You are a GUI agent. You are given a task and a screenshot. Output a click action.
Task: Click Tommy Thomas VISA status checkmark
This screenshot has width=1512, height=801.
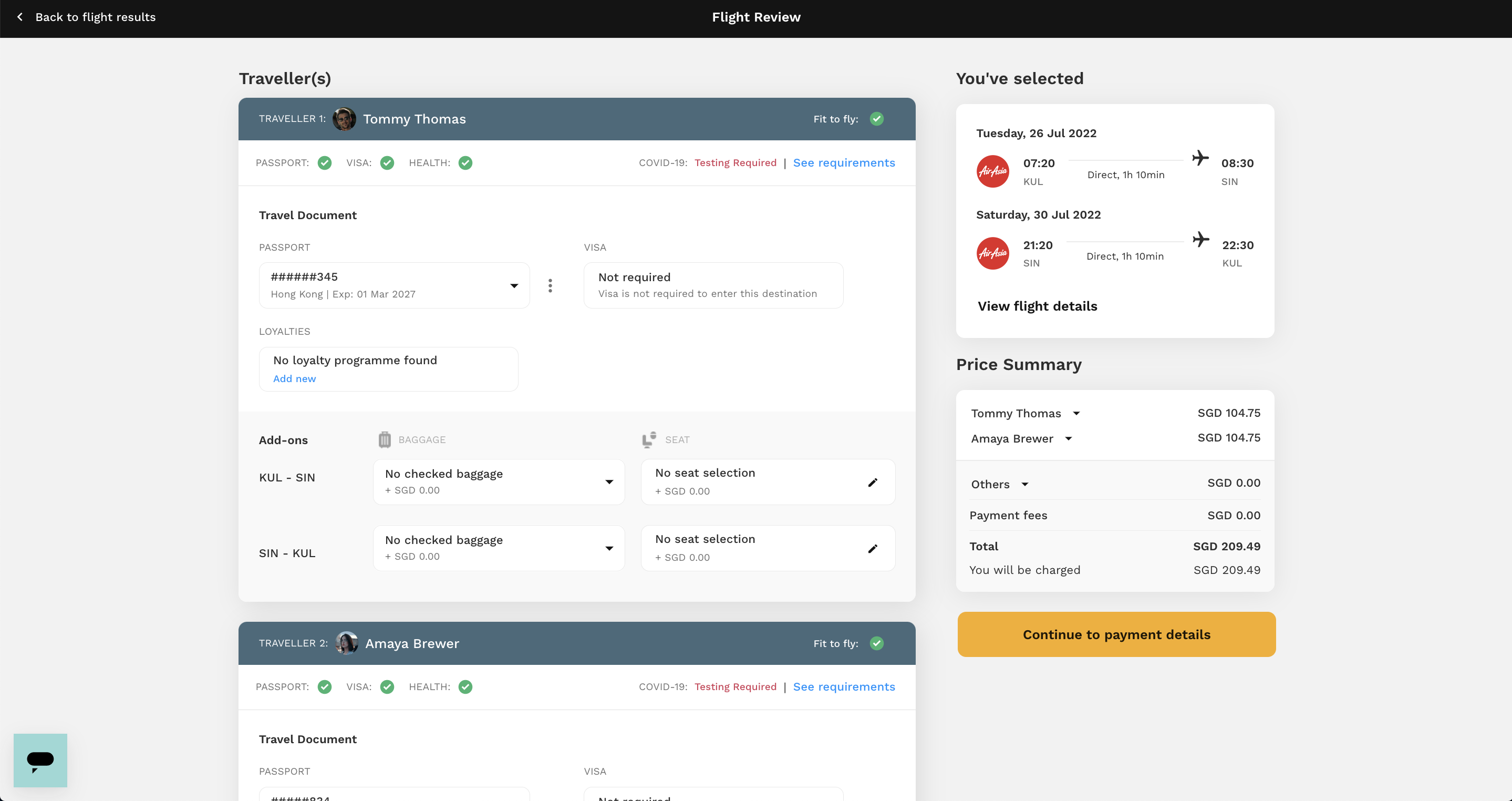(387, 163)
